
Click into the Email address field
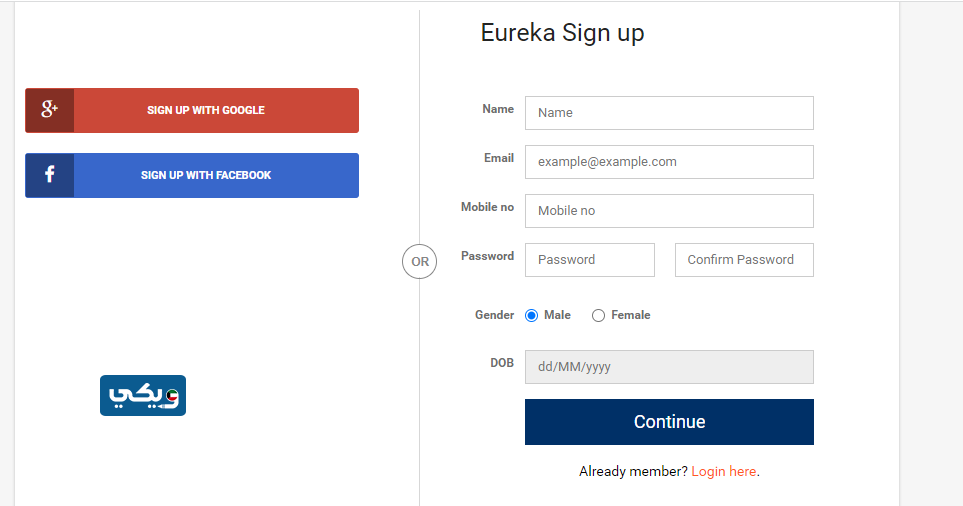(x=669, y=162)
